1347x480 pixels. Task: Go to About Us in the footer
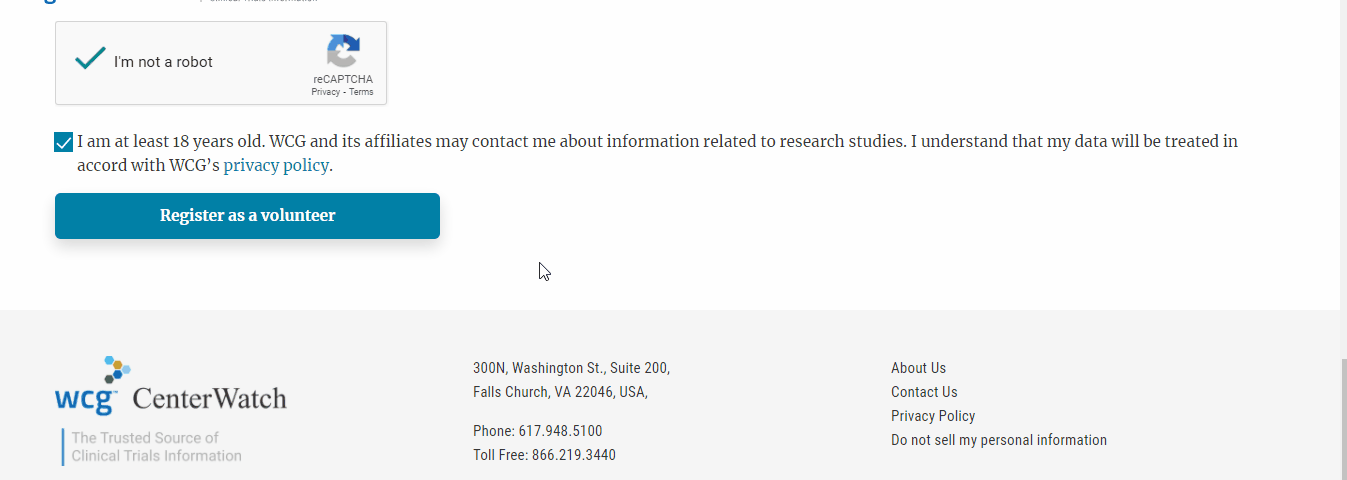[918, 368]
